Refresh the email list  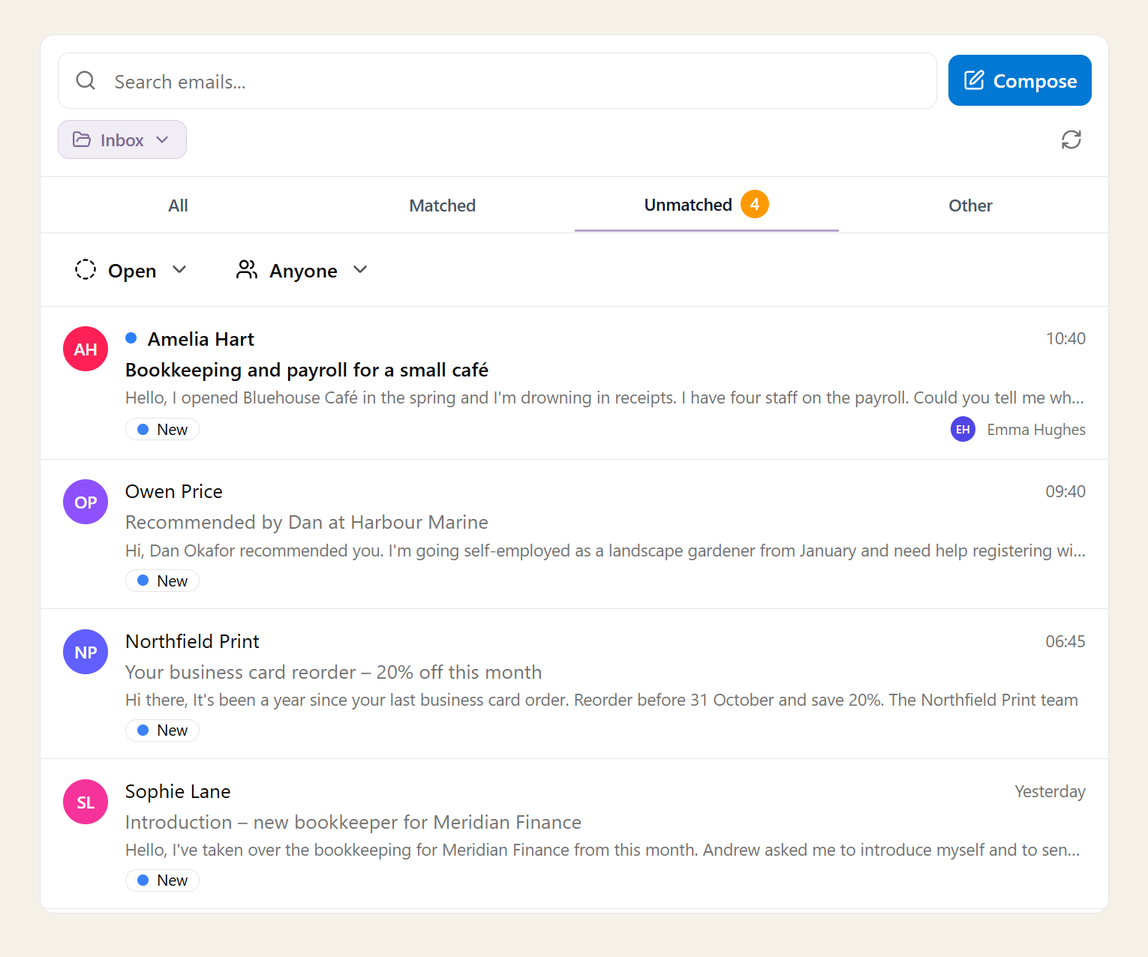tap(1071, 139)
